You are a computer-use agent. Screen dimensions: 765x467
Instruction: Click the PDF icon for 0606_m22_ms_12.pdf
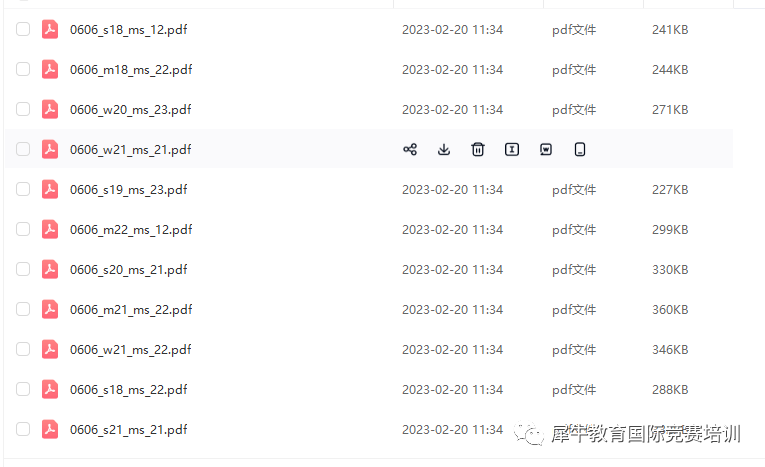(x=50, y=229)
